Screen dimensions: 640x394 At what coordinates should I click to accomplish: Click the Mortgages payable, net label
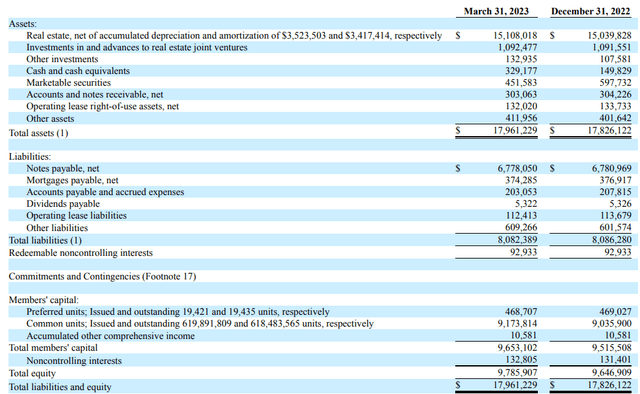pyautogui.click(x=72, y=180)
